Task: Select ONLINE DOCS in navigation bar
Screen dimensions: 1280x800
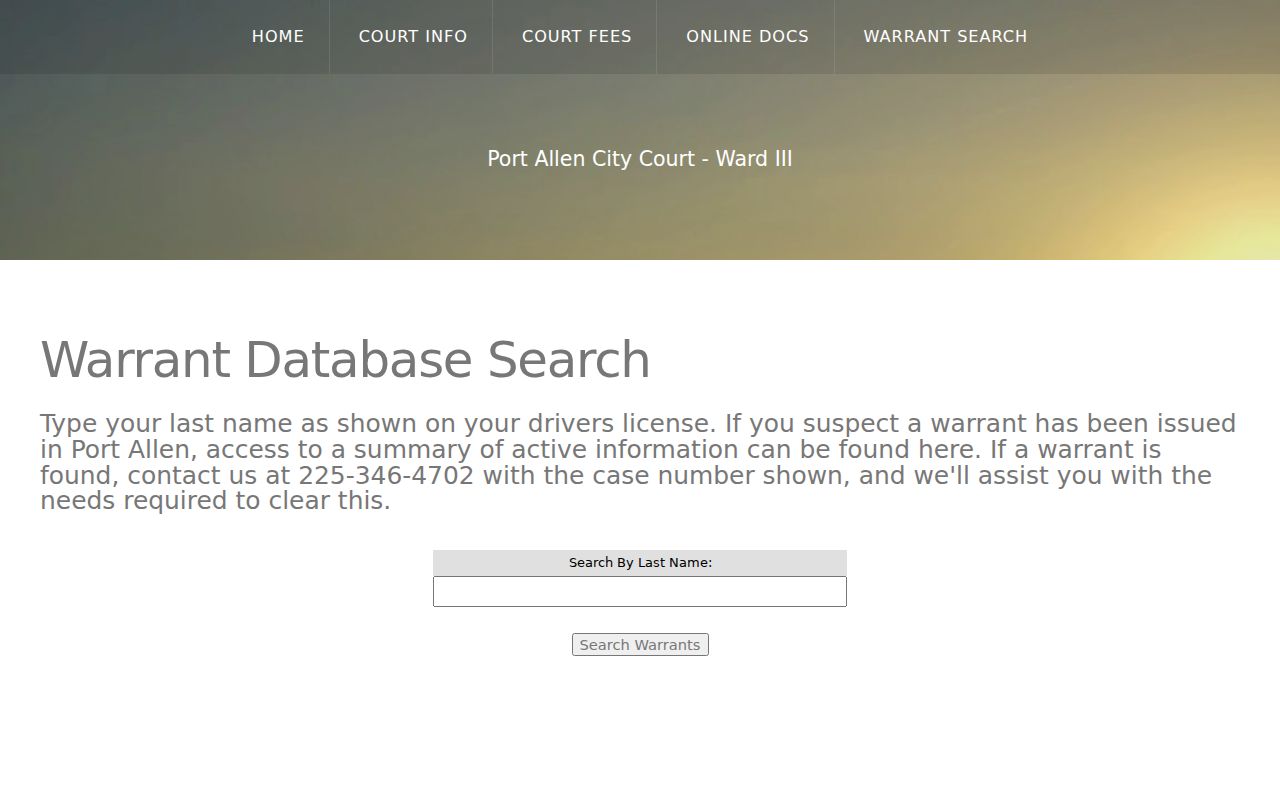Action: click(747, 36)
